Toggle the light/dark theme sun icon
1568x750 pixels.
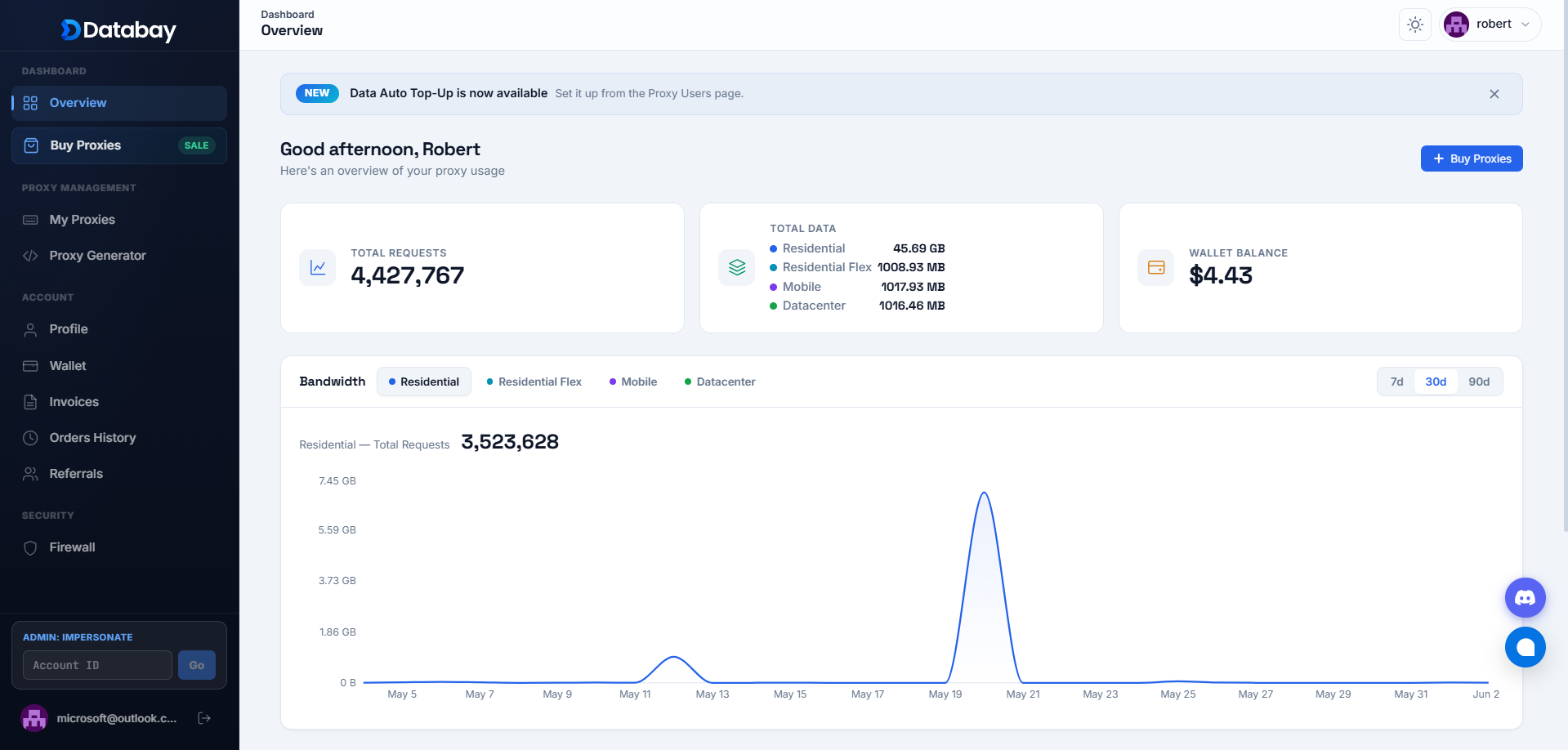[1415, 25]
